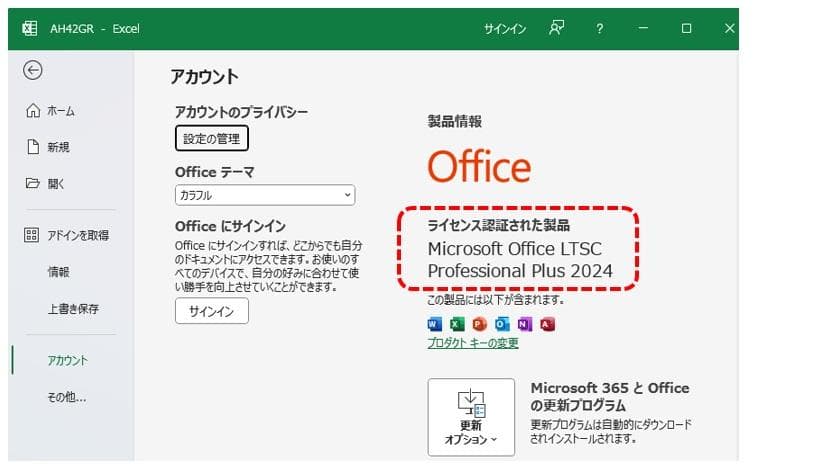Click サインイン in the title bar
Screen dimensions: 819x473
[x=505, y=29]
